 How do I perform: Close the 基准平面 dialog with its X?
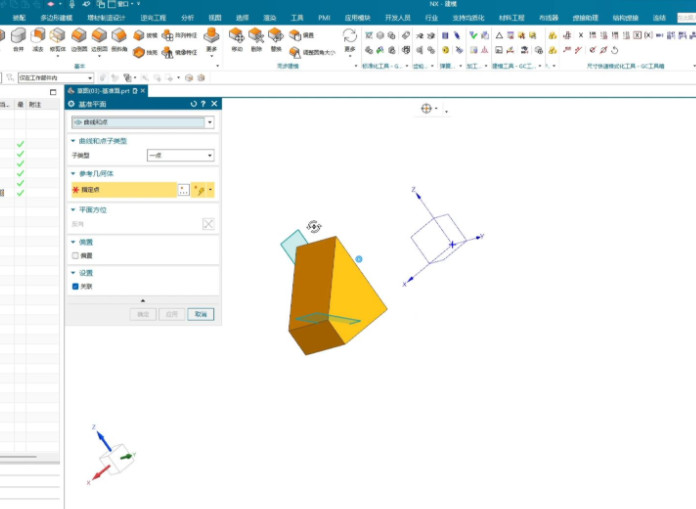pyautogui.click(x=214, y=104)
